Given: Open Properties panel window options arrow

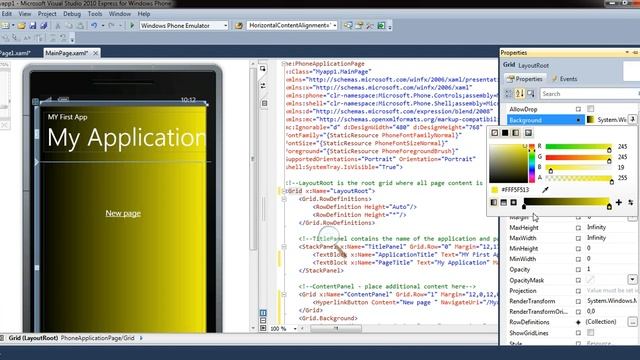Looking at the screenshot, I should 627,52.
